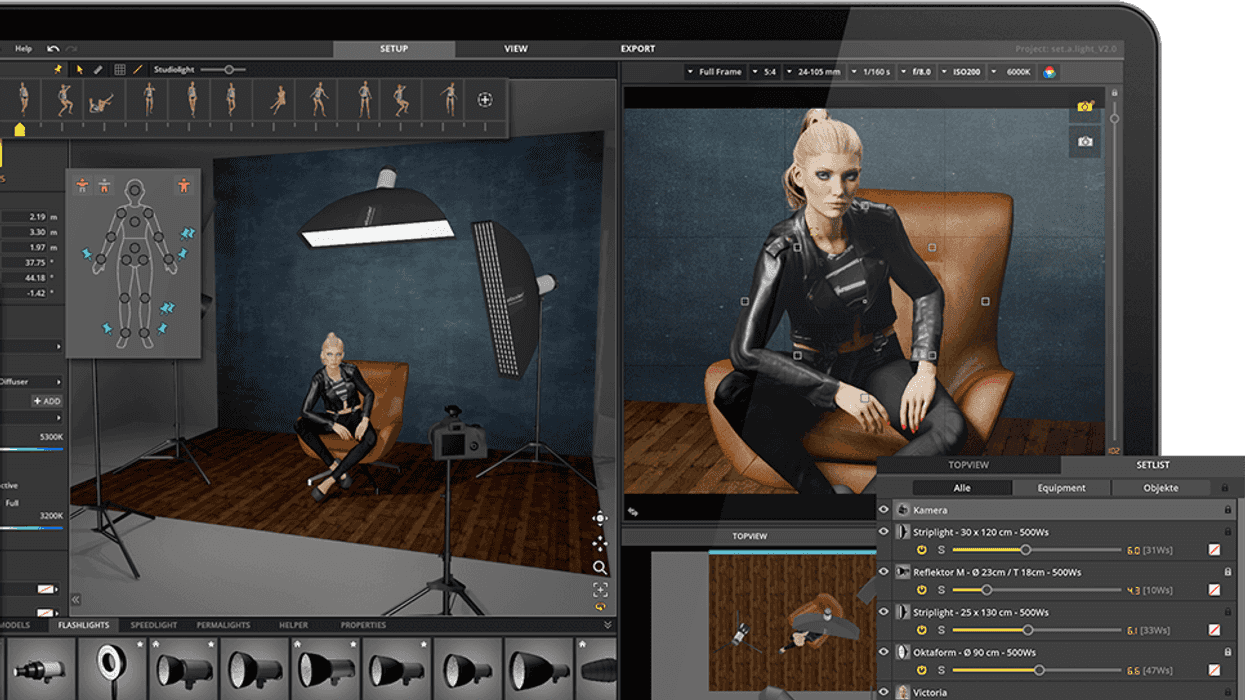Open the 5:4 aspect ratio dropdown

(765, 72)
